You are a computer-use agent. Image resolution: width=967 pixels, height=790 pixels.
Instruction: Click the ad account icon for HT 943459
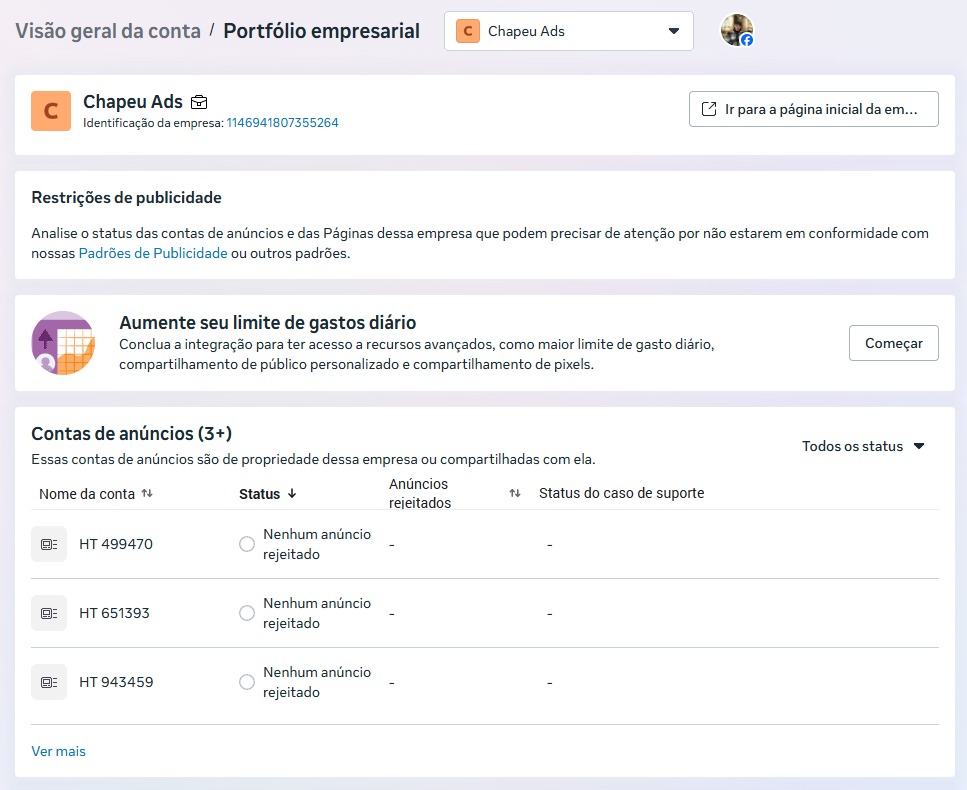click(48, 682)
